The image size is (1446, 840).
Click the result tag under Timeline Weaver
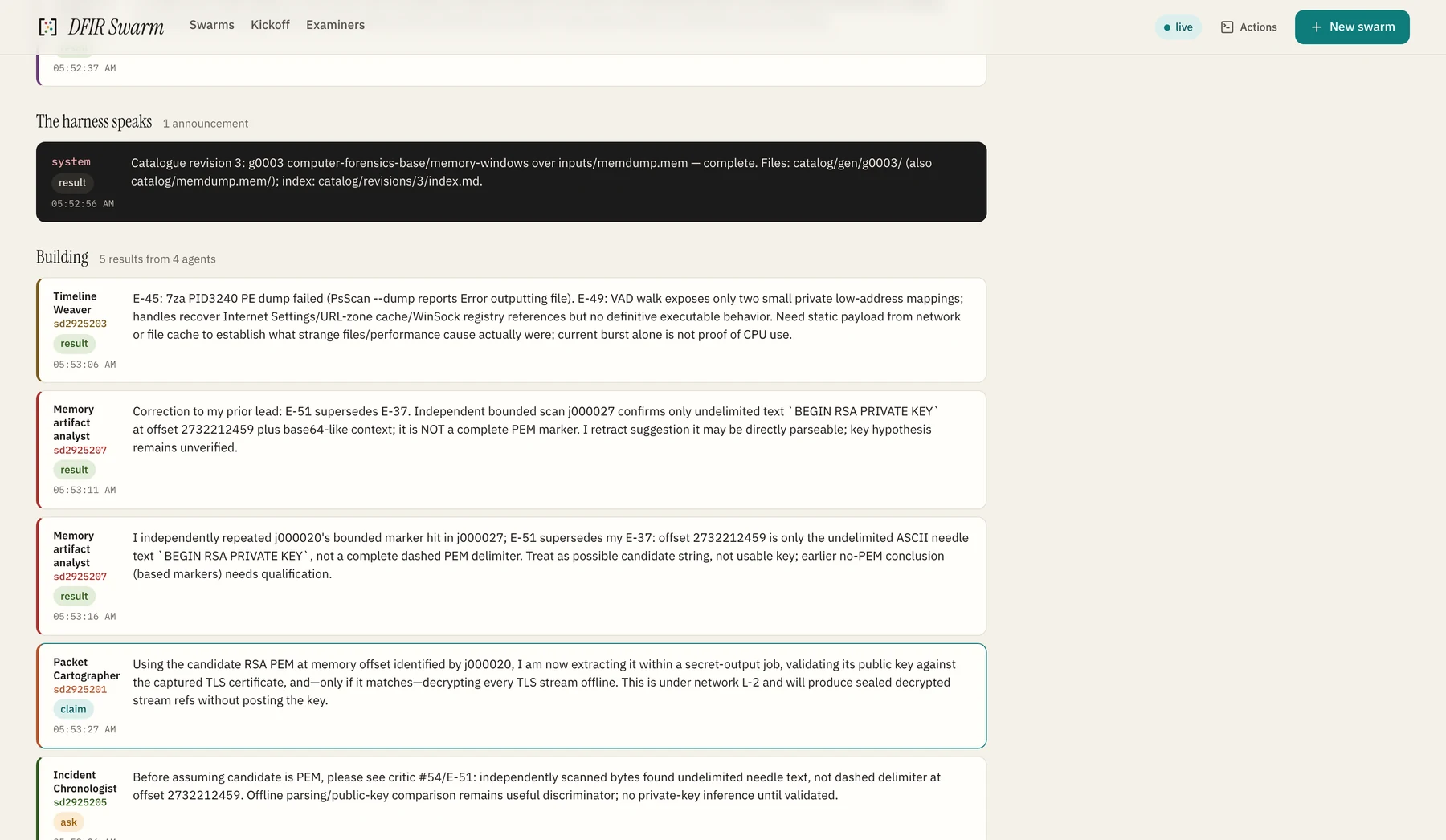pos(74,344)
